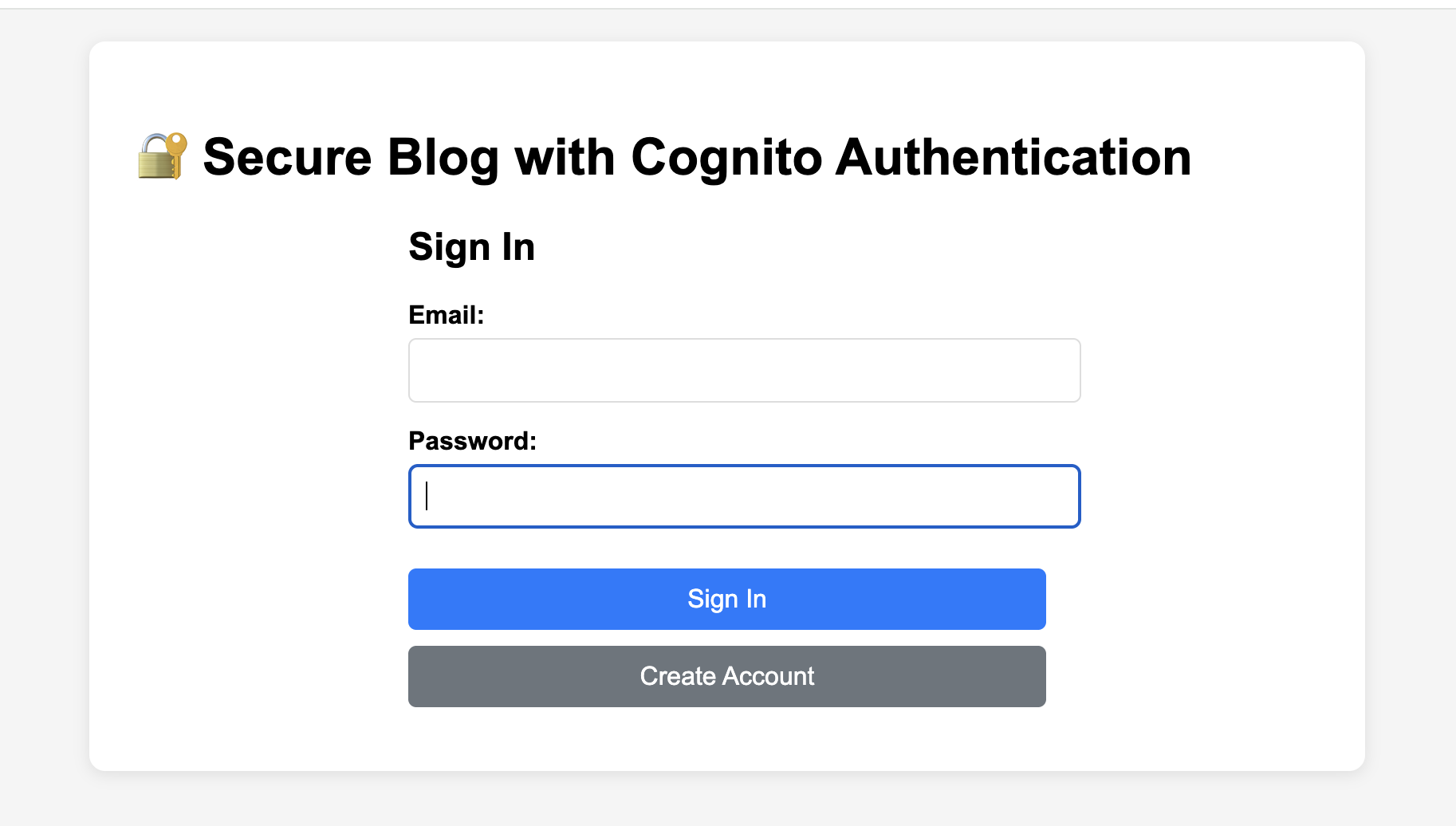
Task: Submit the form using the Sign In button
Action: point(726,599)
